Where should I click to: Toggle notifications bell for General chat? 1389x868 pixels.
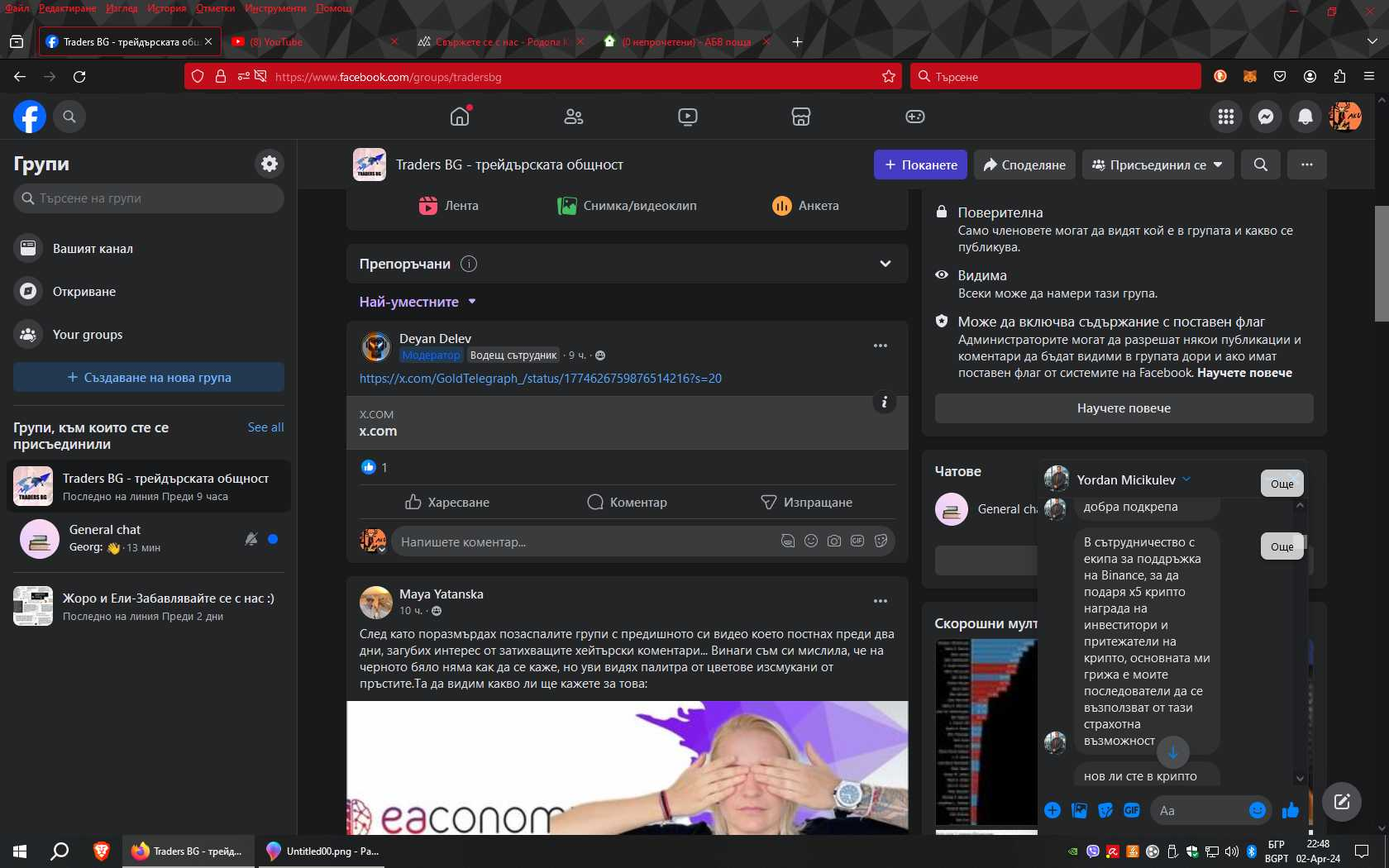(251, 539)
